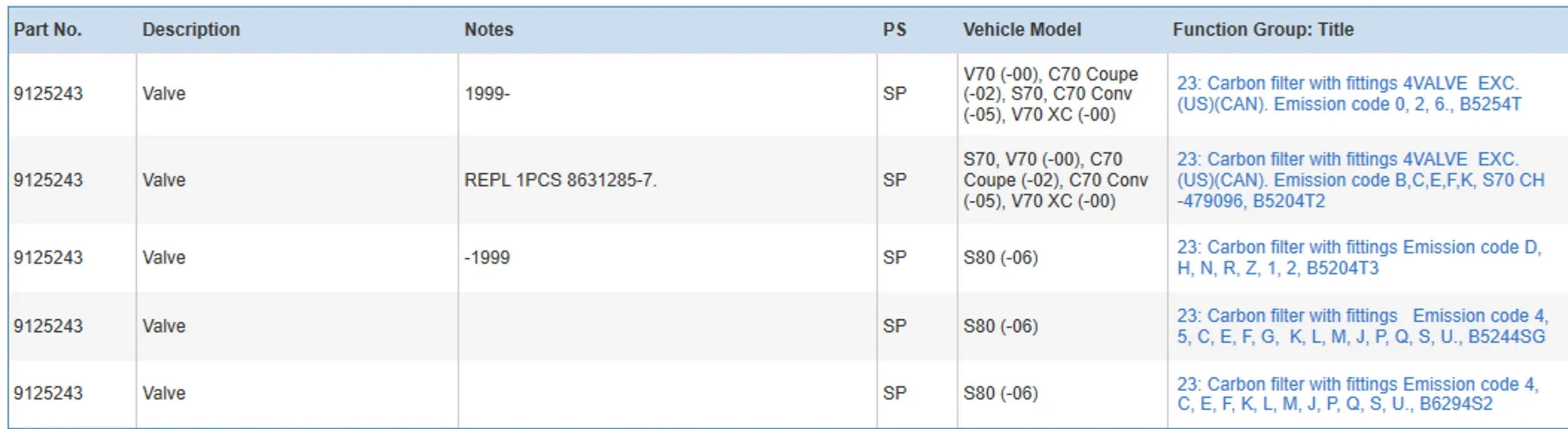Click the SP cell in the B5244SG row
1568x429 pixels.
(894, 326)
